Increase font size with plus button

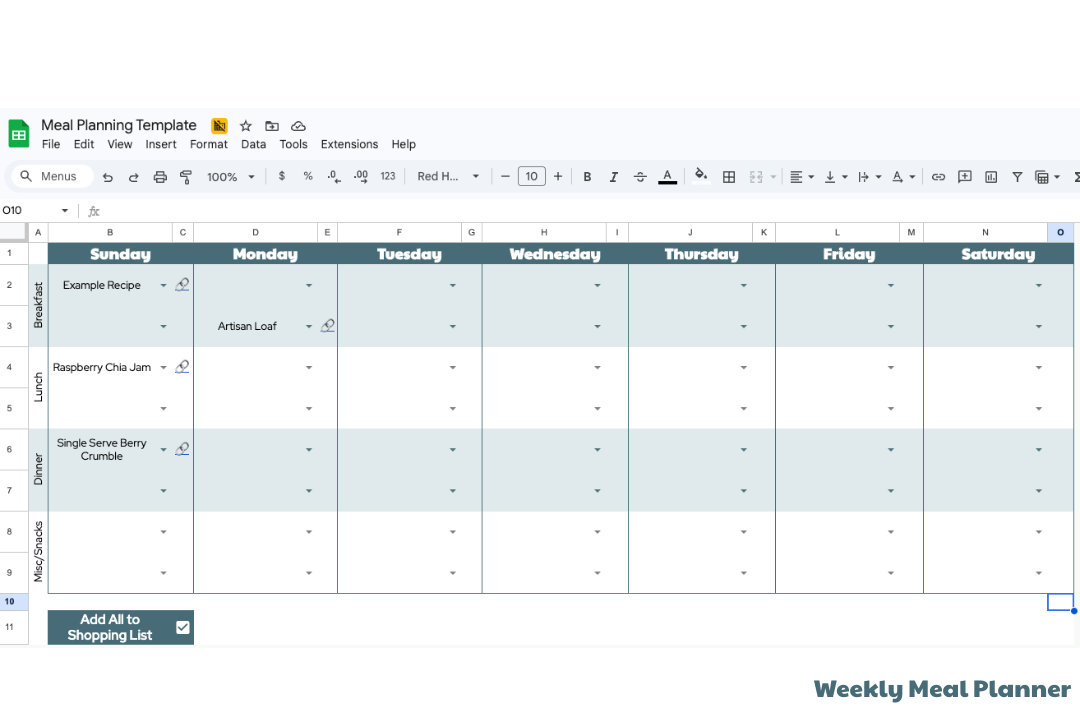(x=558, y=176)
